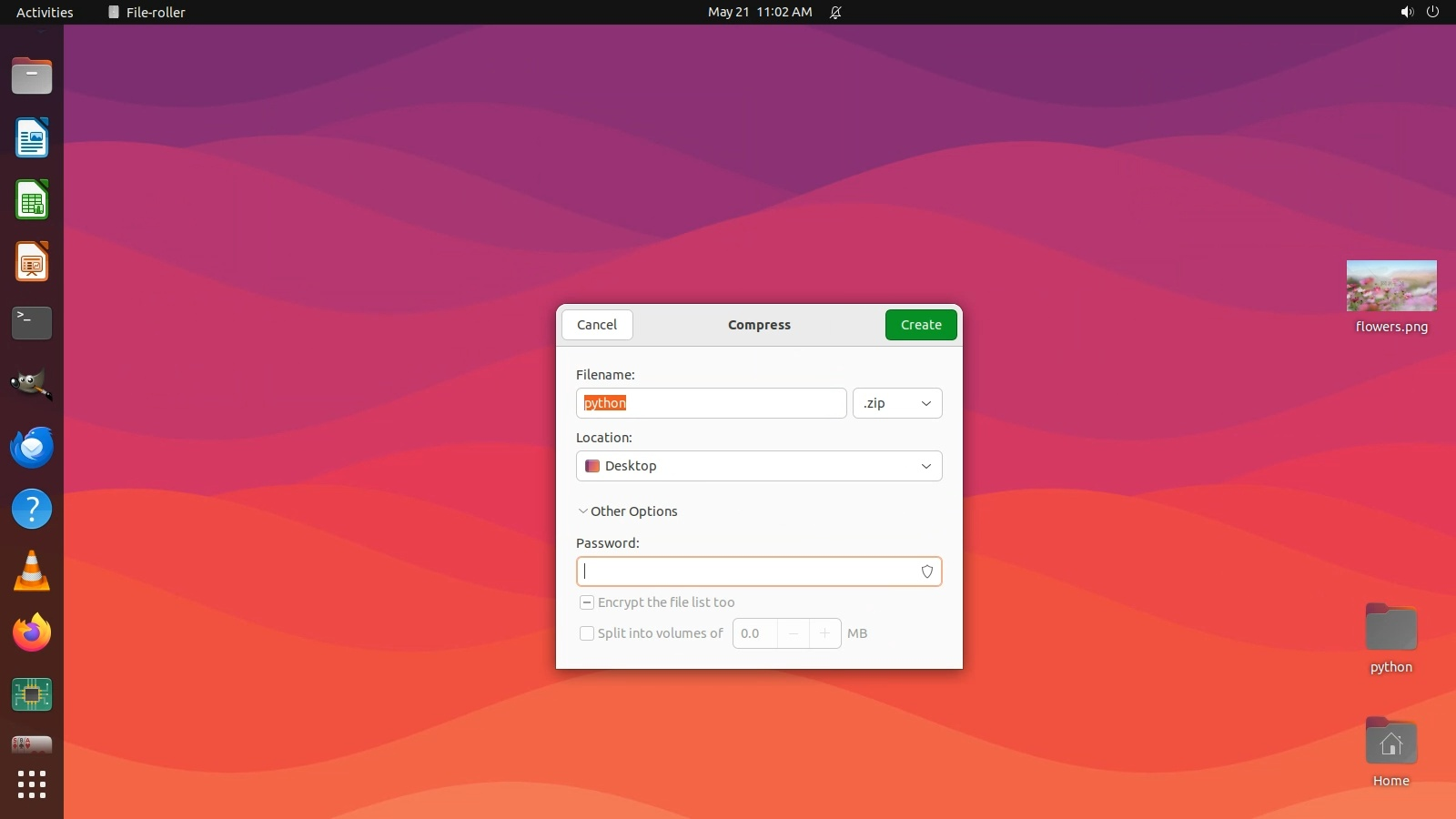Click the password visibility shield icon
The width and height of the screenshot is (1456, 819).
pyautogui.click(x=926, y=571)
